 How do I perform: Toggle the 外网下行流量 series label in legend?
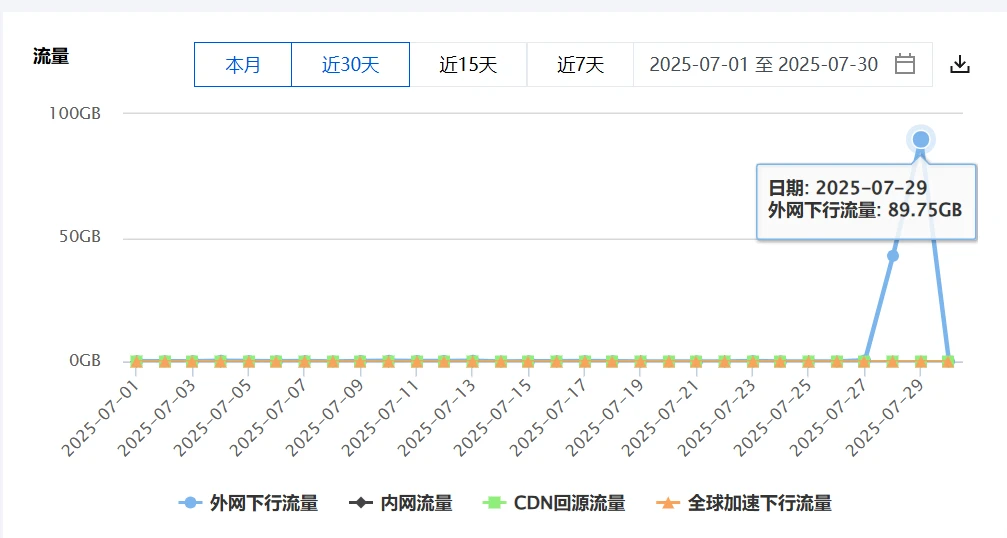click(x=263, y=503)
